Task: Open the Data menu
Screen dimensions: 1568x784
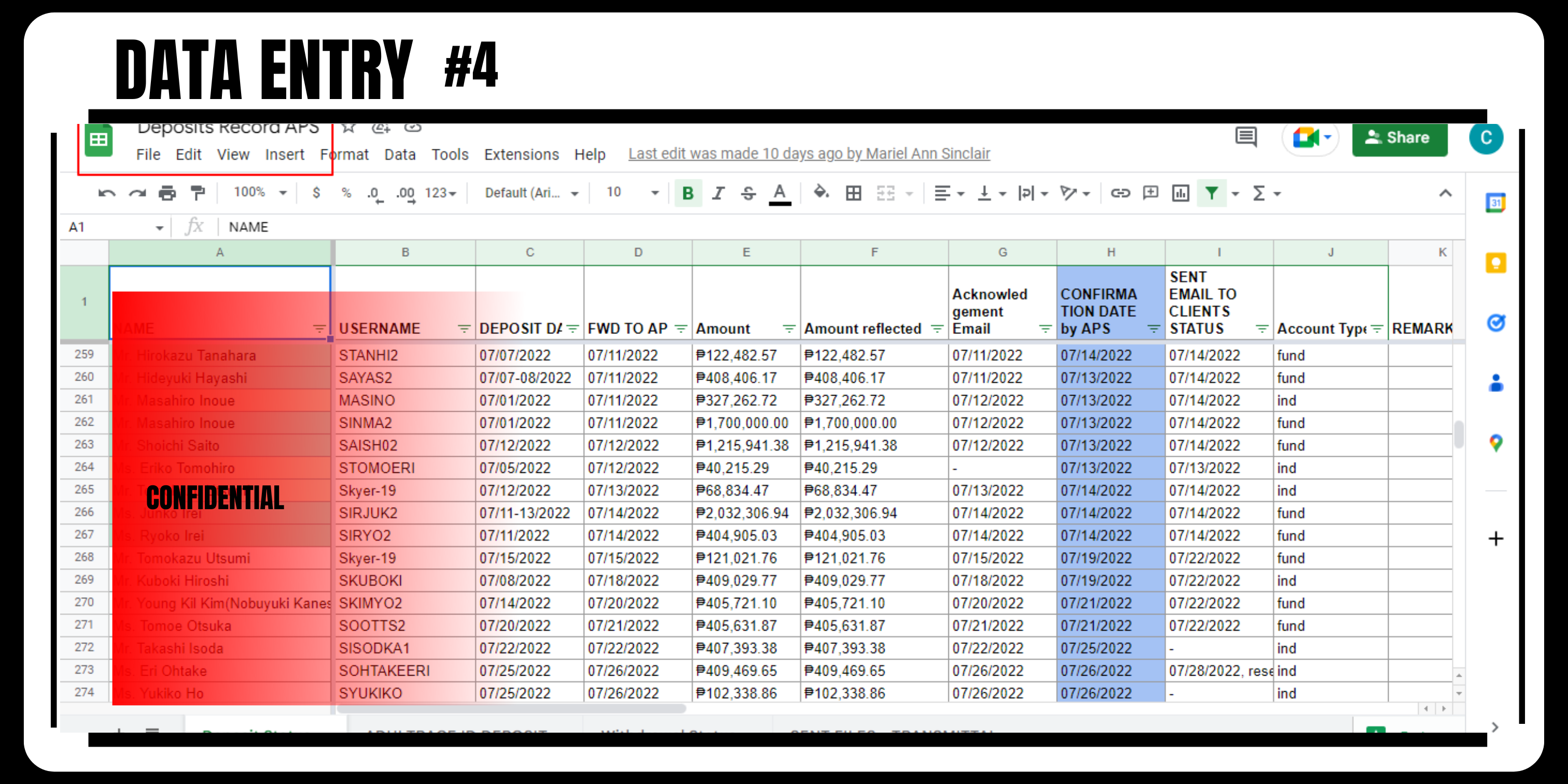Action: (x=399, y=155)
